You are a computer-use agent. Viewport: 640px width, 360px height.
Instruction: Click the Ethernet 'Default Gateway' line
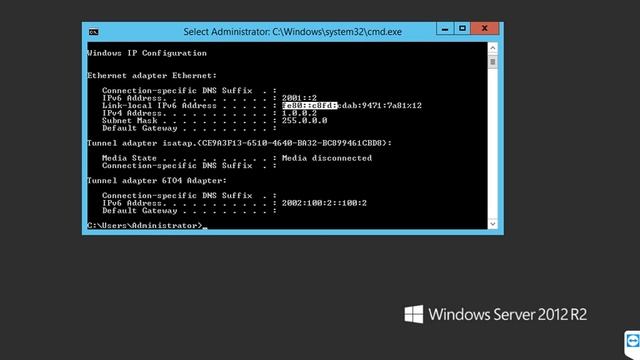[189, 128]
